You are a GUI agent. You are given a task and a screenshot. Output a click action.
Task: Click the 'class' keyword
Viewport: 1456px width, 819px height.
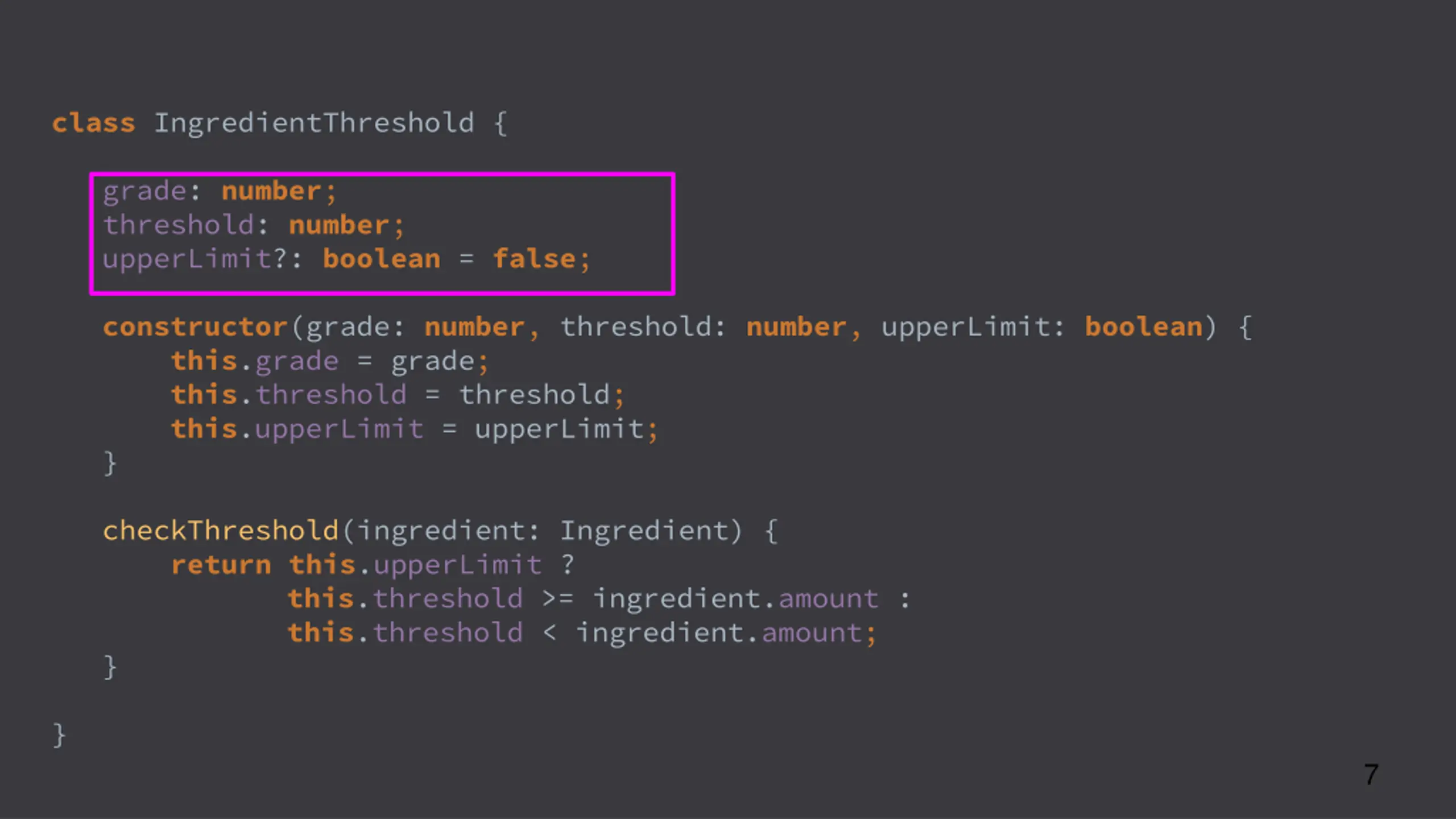click(94, 123)
